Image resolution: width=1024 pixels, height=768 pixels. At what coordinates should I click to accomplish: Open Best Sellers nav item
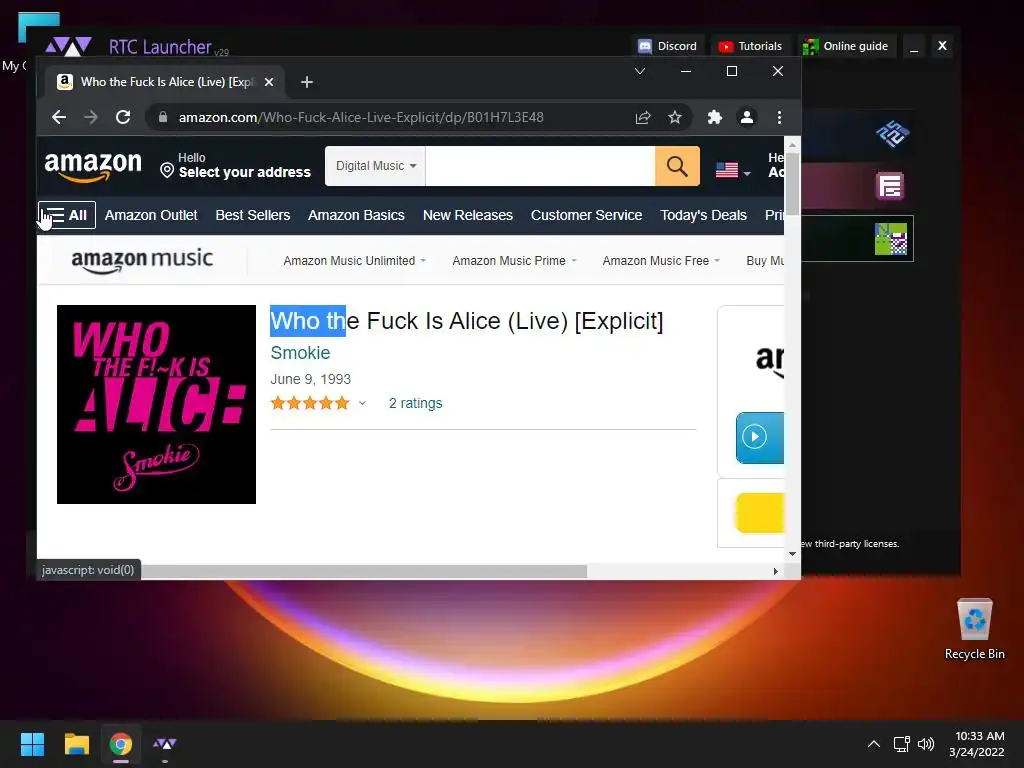(x=253, y=215)
